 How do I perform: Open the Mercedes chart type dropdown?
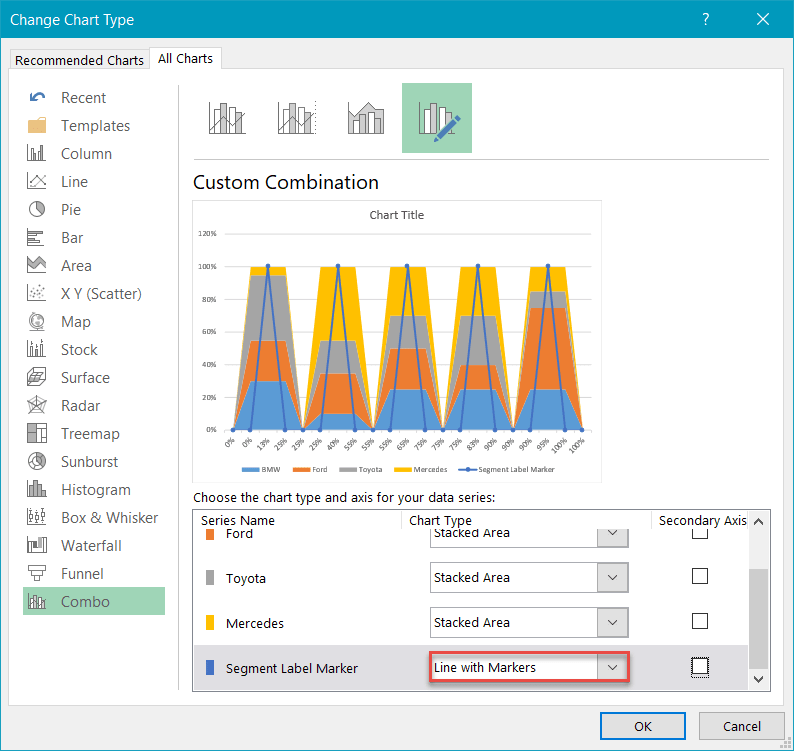(612, 622)
